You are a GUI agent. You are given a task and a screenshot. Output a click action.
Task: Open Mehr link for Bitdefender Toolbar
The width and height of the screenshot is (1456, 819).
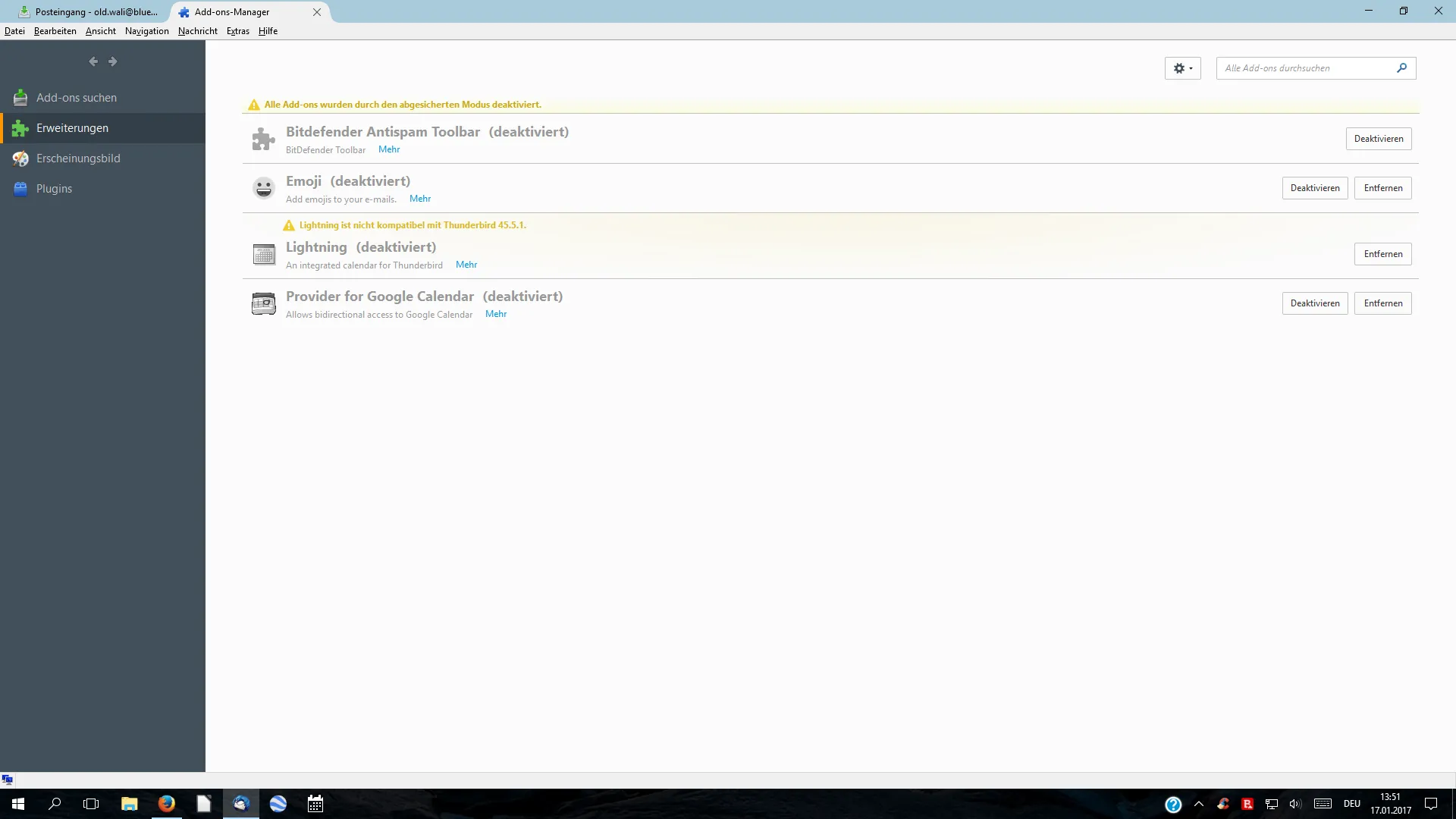click(389, 149)
